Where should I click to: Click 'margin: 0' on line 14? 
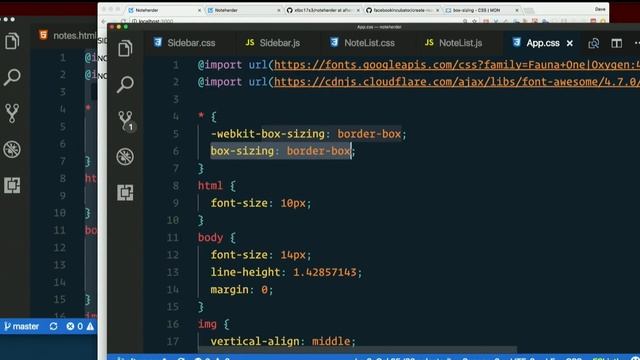tap(242, 290)
